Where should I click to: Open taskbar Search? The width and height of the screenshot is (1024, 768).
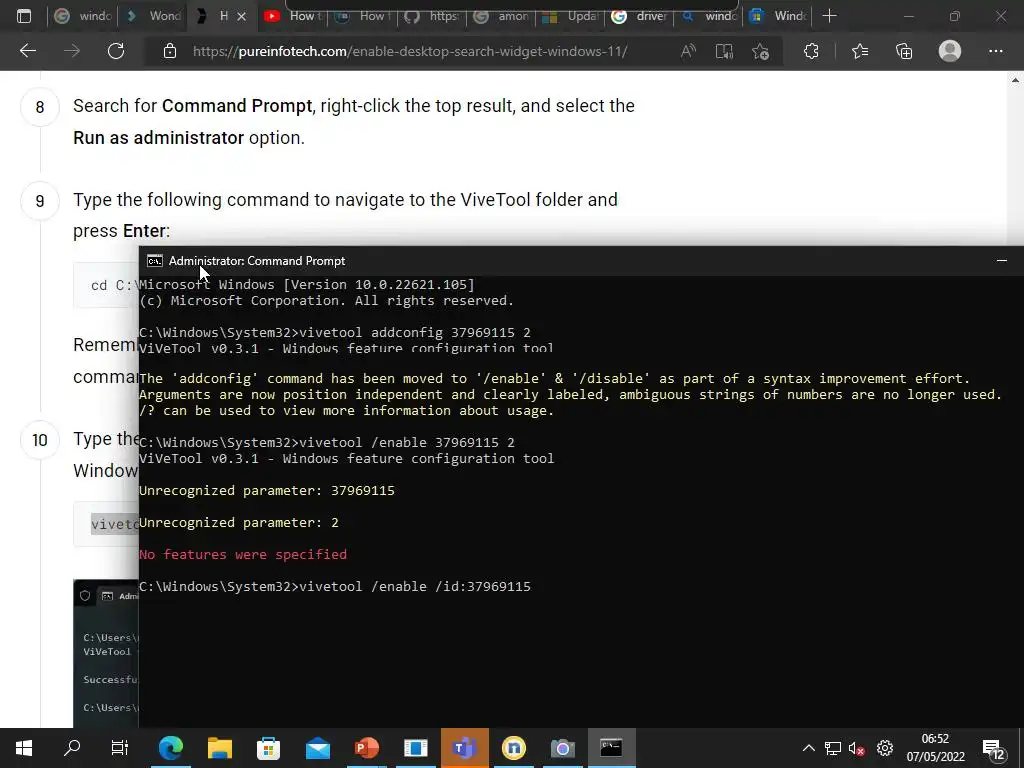click(72, 748)
